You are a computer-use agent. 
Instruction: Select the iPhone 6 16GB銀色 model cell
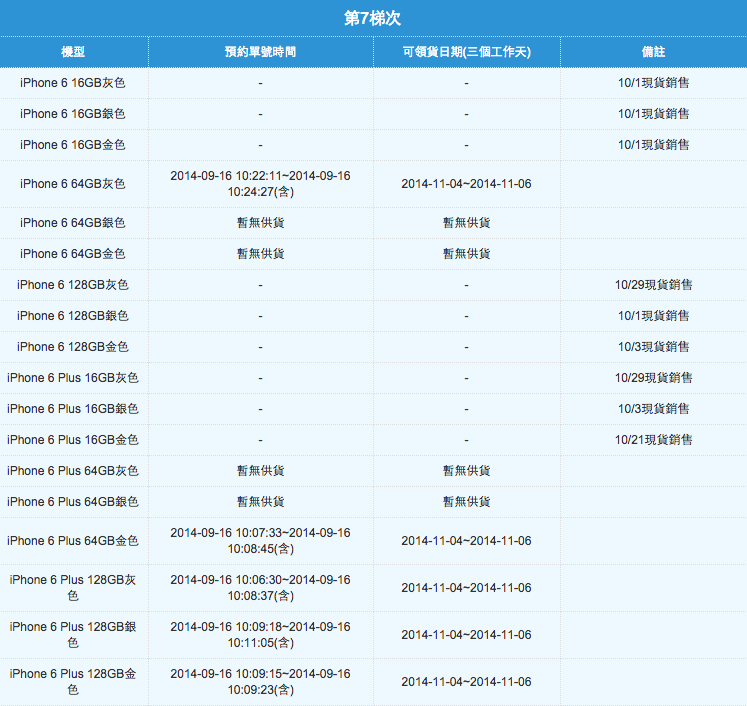pos(72,114)
